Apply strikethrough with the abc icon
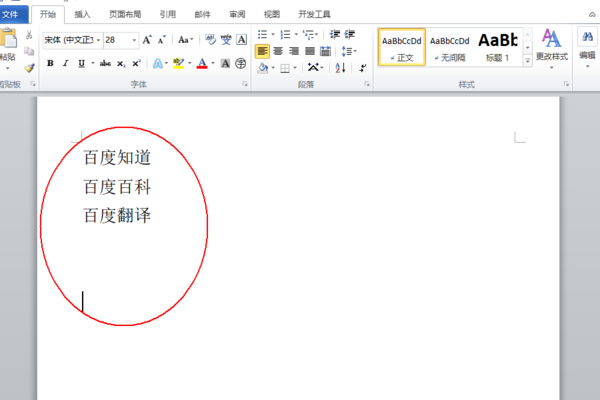Viewport: 600px width, 400px height. [x=105, y=64]
